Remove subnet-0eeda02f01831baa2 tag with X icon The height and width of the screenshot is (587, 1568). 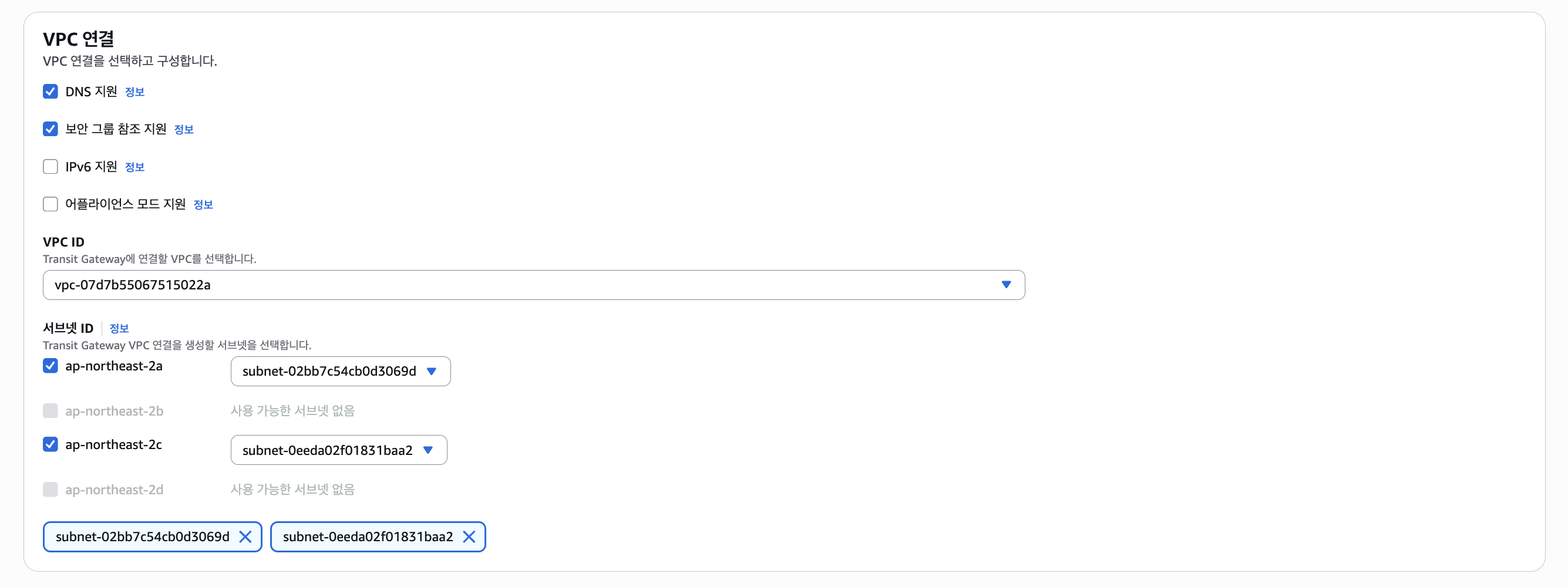tap(469, 537)
